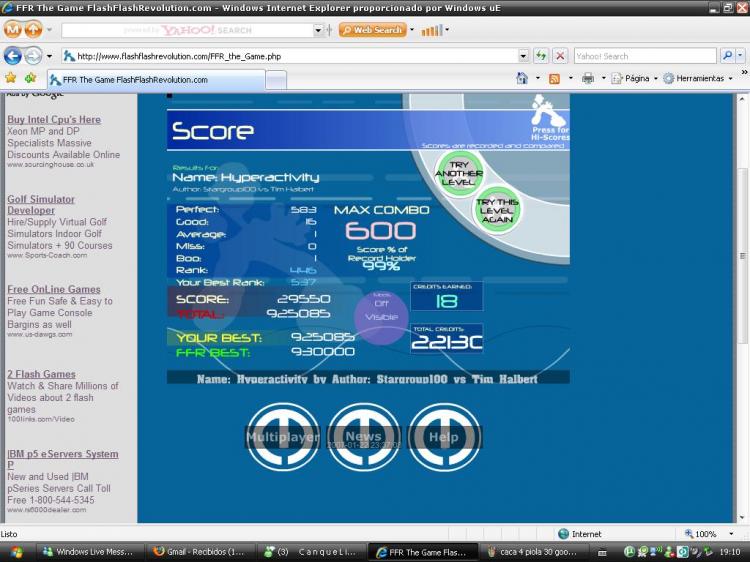This screenshot has height=562, width=750.
Task: Click the score value 29550
Action: click(x=304, y=299)
